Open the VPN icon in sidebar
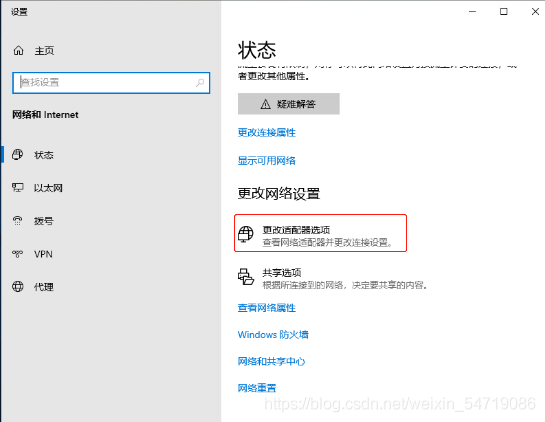 point(17,254)
